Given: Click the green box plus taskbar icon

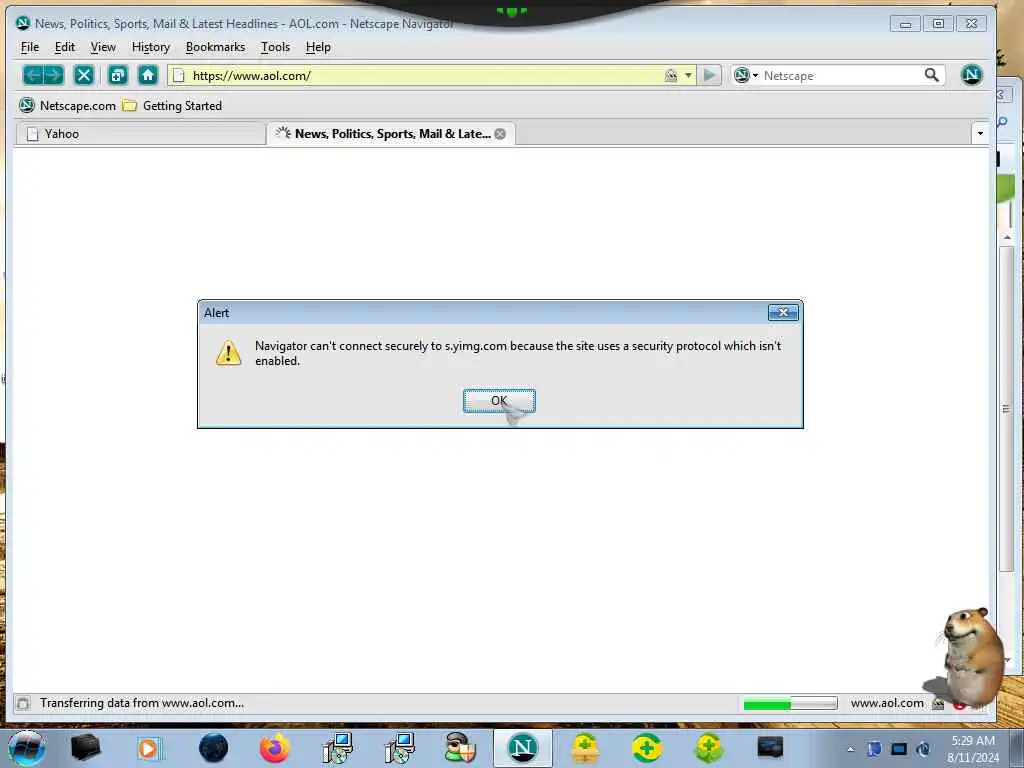Looking at the screenshot, I should [709, 748].
